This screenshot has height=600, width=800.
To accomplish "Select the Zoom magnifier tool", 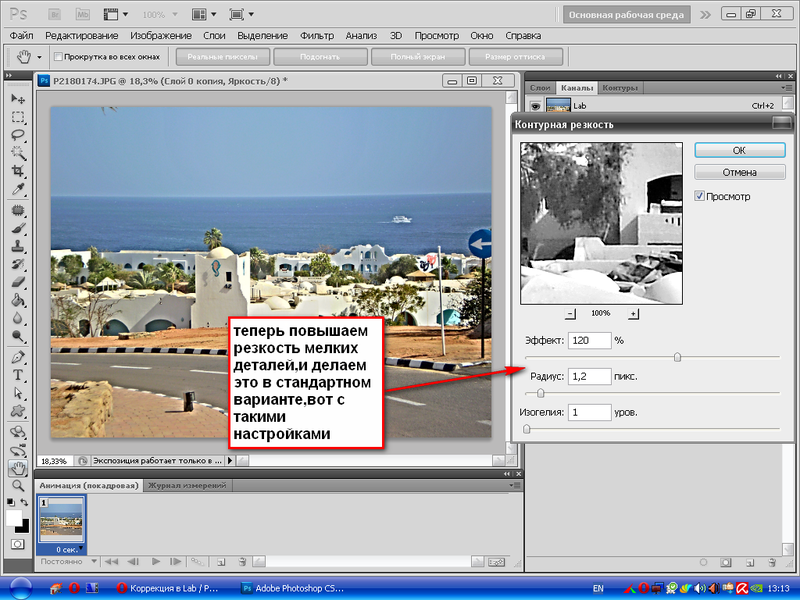I will tap(18, 485).
